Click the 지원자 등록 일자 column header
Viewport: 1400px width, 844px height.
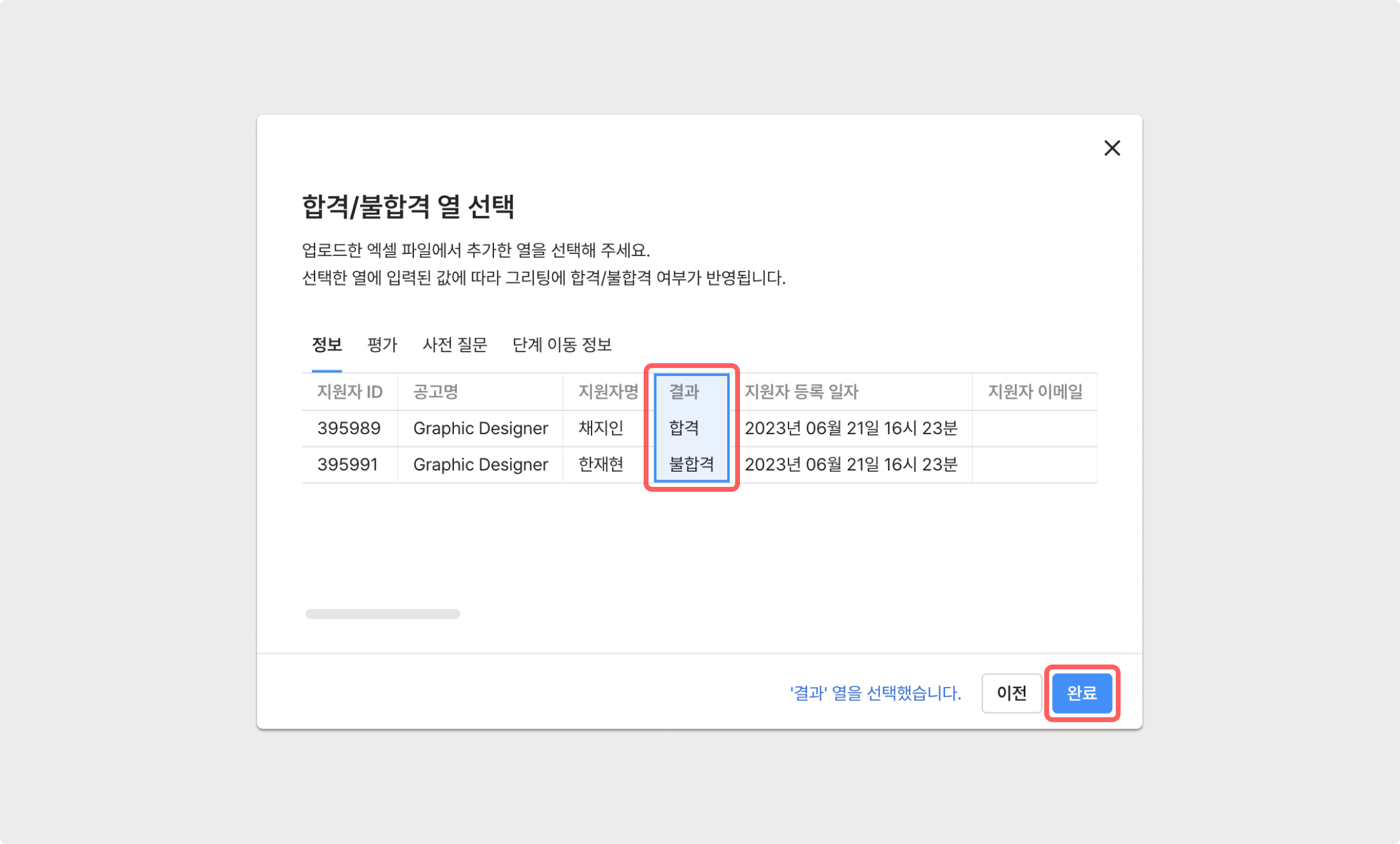pyautogui.click(x=801, y=392)
